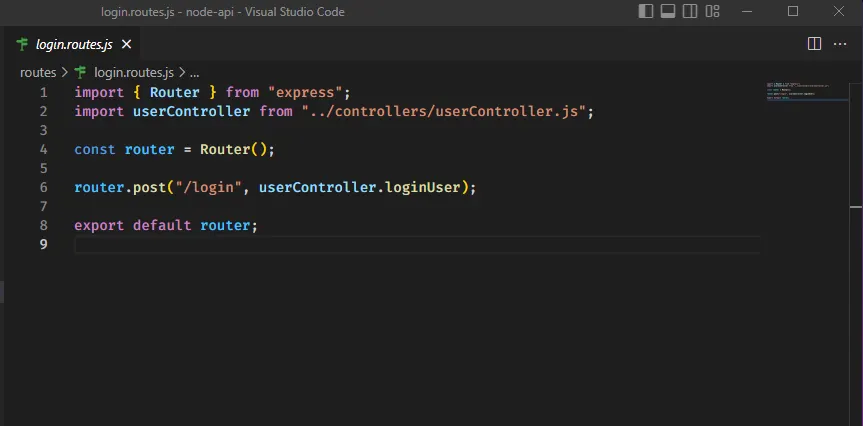Toggle the secondary side bar layout icon
This screenshot has height=426, width=863.
(690, 11)
